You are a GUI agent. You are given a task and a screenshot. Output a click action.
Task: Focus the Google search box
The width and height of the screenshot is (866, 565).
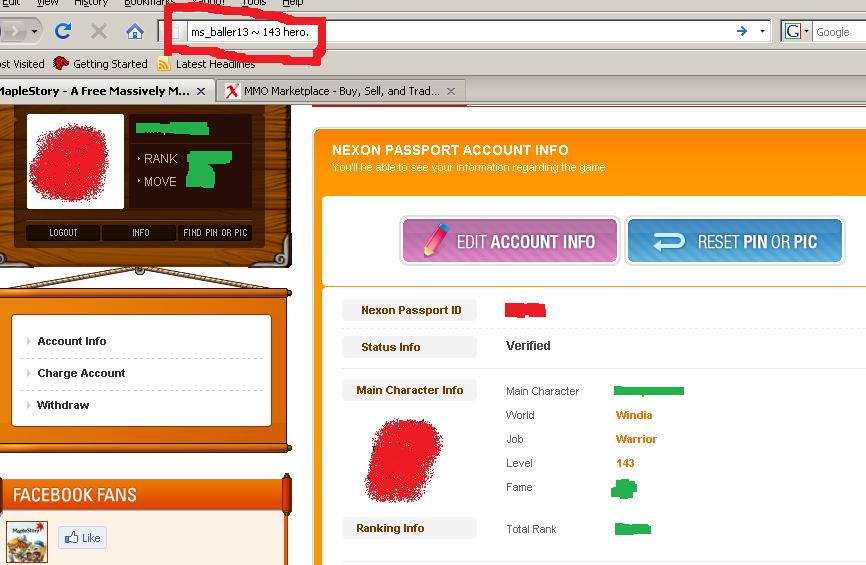pyautogui.click(x=839, y=32)
